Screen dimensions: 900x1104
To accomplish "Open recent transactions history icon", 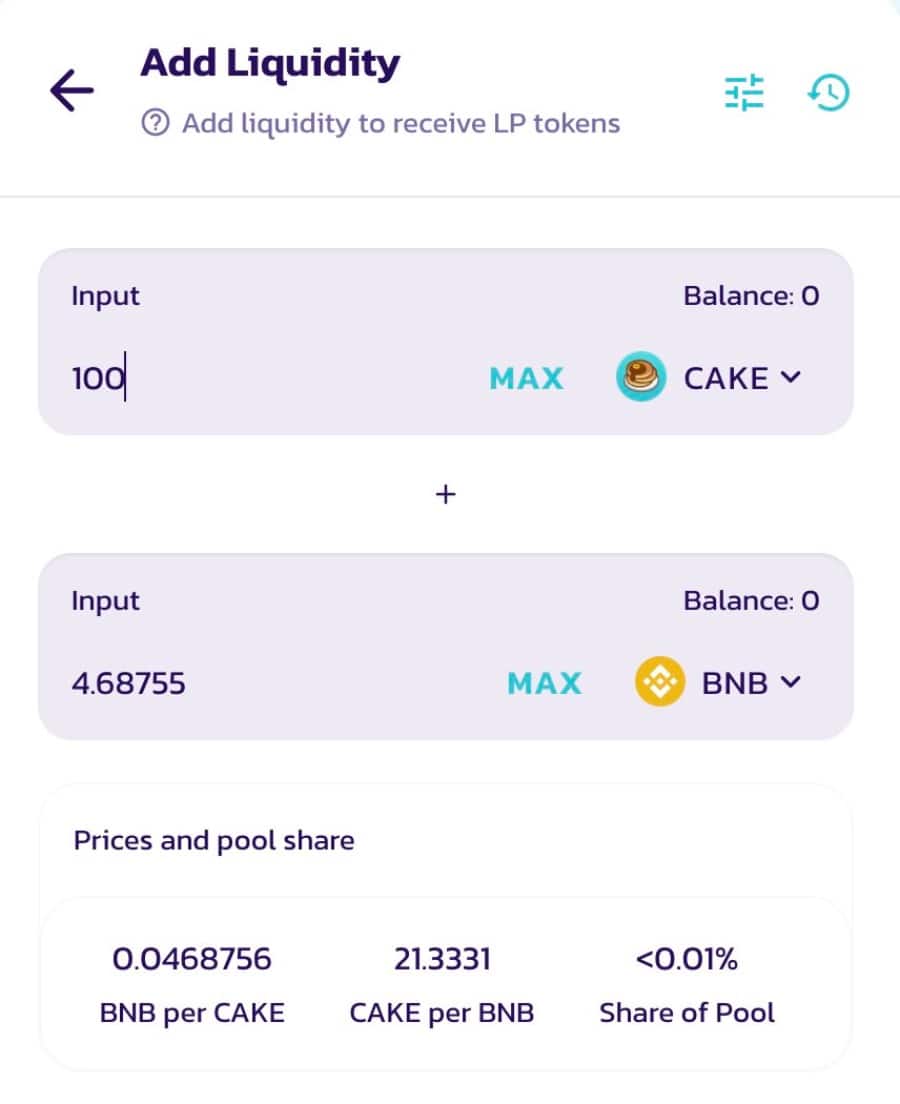I will pos(828,93).
